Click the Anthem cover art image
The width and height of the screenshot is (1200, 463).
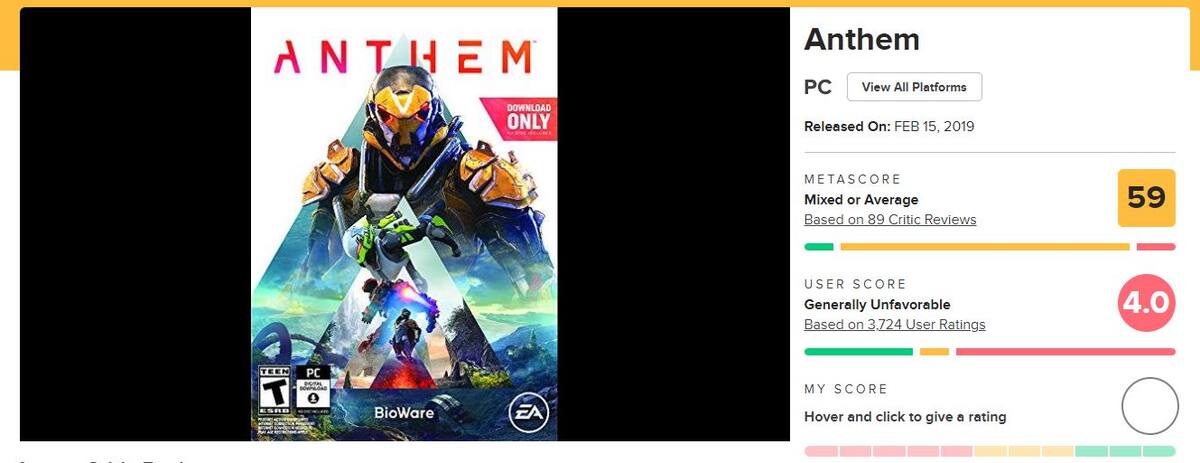point(404,224)
